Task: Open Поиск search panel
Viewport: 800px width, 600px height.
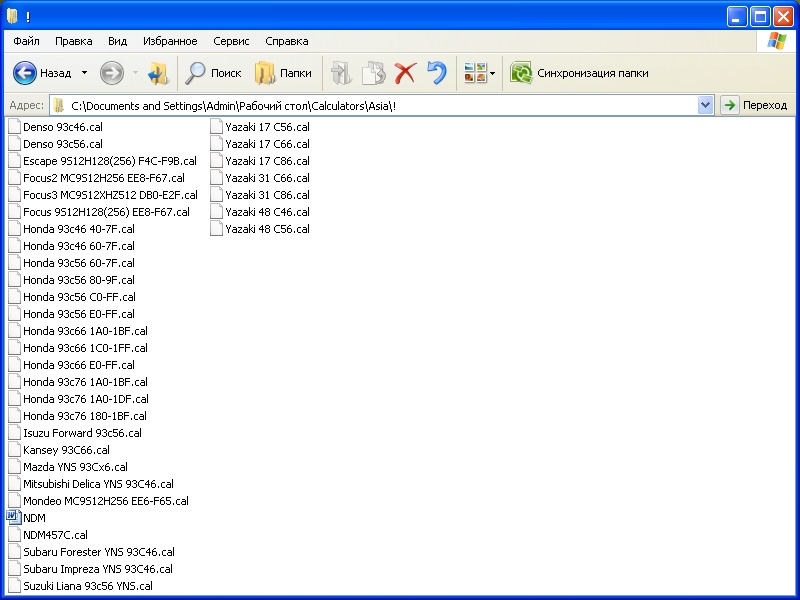Action: [x=213, y=73]
